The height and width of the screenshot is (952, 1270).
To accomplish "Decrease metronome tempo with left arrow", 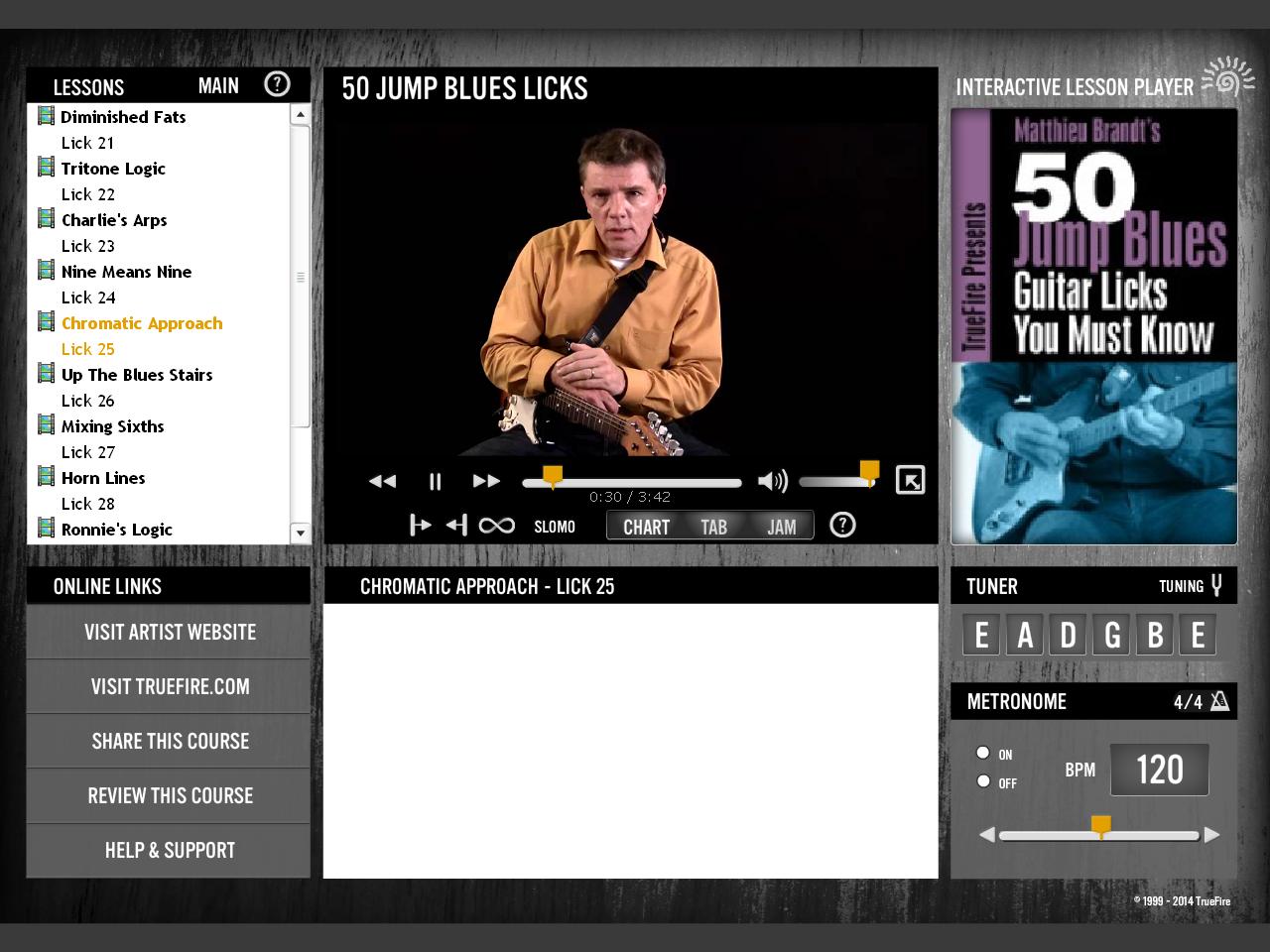I will pos(986,835).
